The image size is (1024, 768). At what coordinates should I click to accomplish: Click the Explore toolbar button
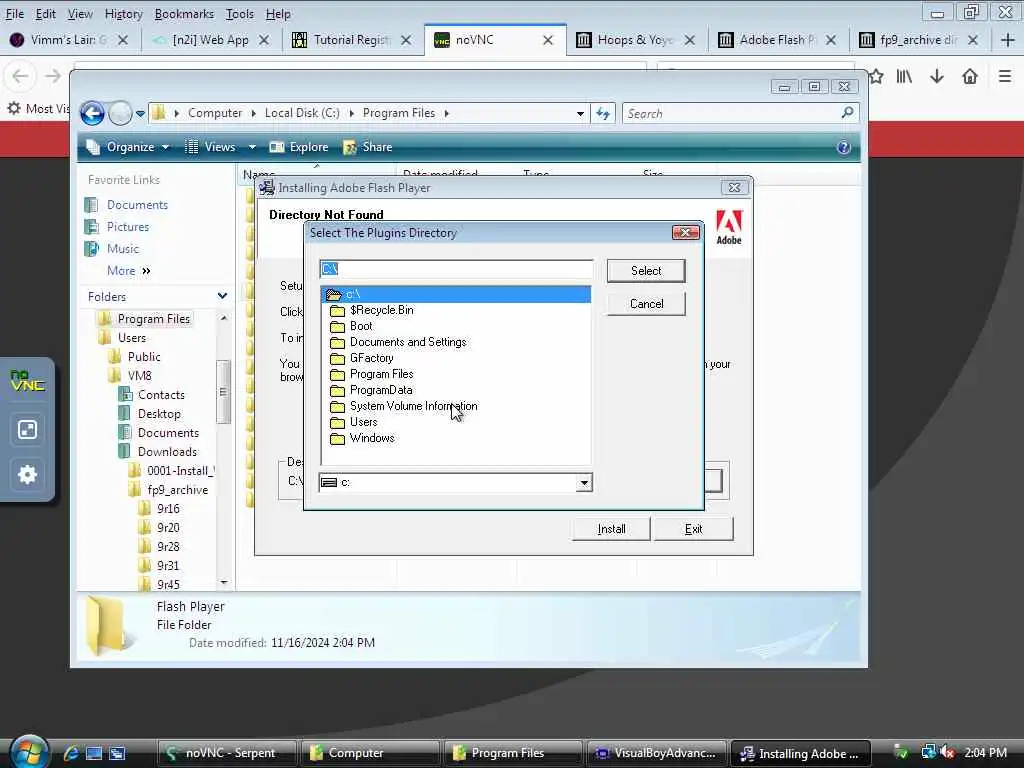coord(298,147)
